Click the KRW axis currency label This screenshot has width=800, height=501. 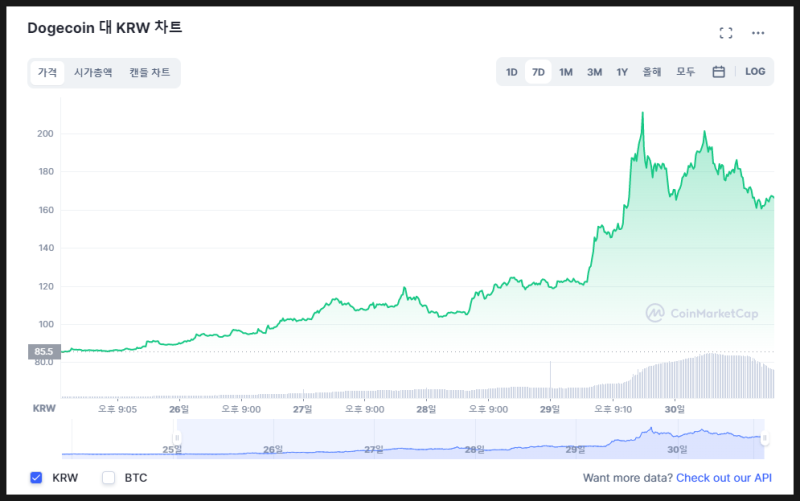(x=44, y=409)
